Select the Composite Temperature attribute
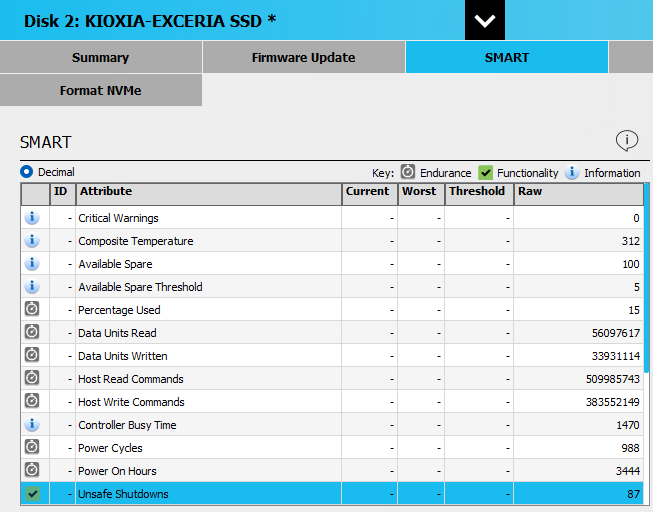The image size is (653, 512). click(x=136, y=241)
